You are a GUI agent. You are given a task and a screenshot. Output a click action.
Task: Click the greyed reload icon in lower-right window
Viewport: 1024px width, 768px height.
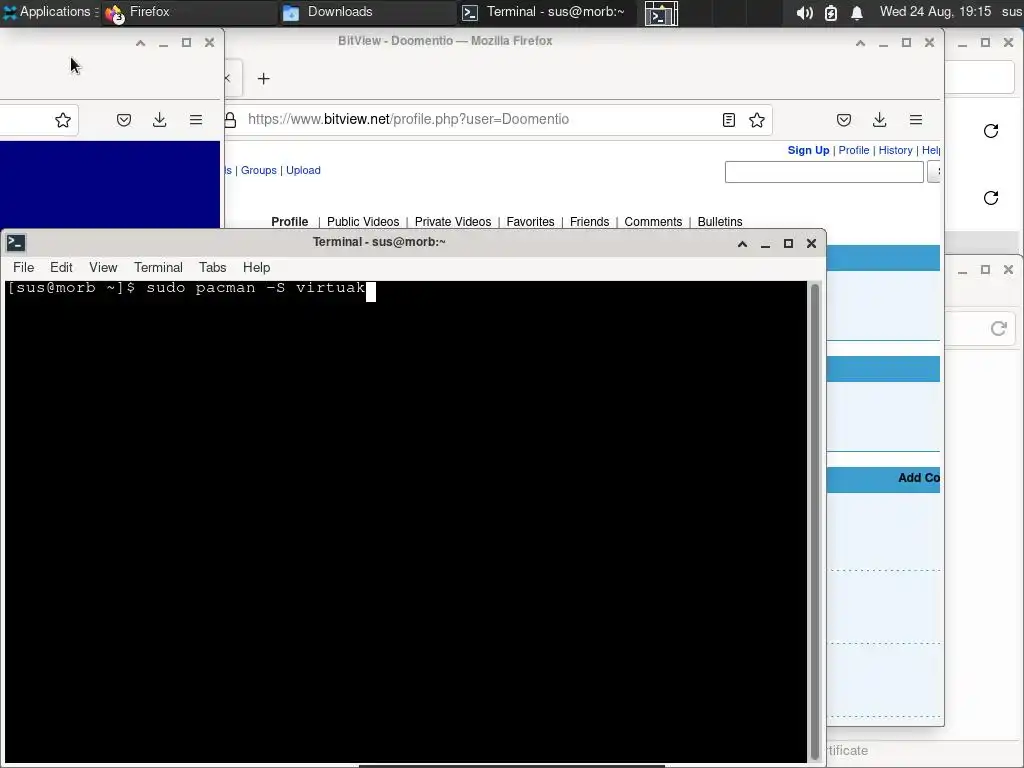998,328
